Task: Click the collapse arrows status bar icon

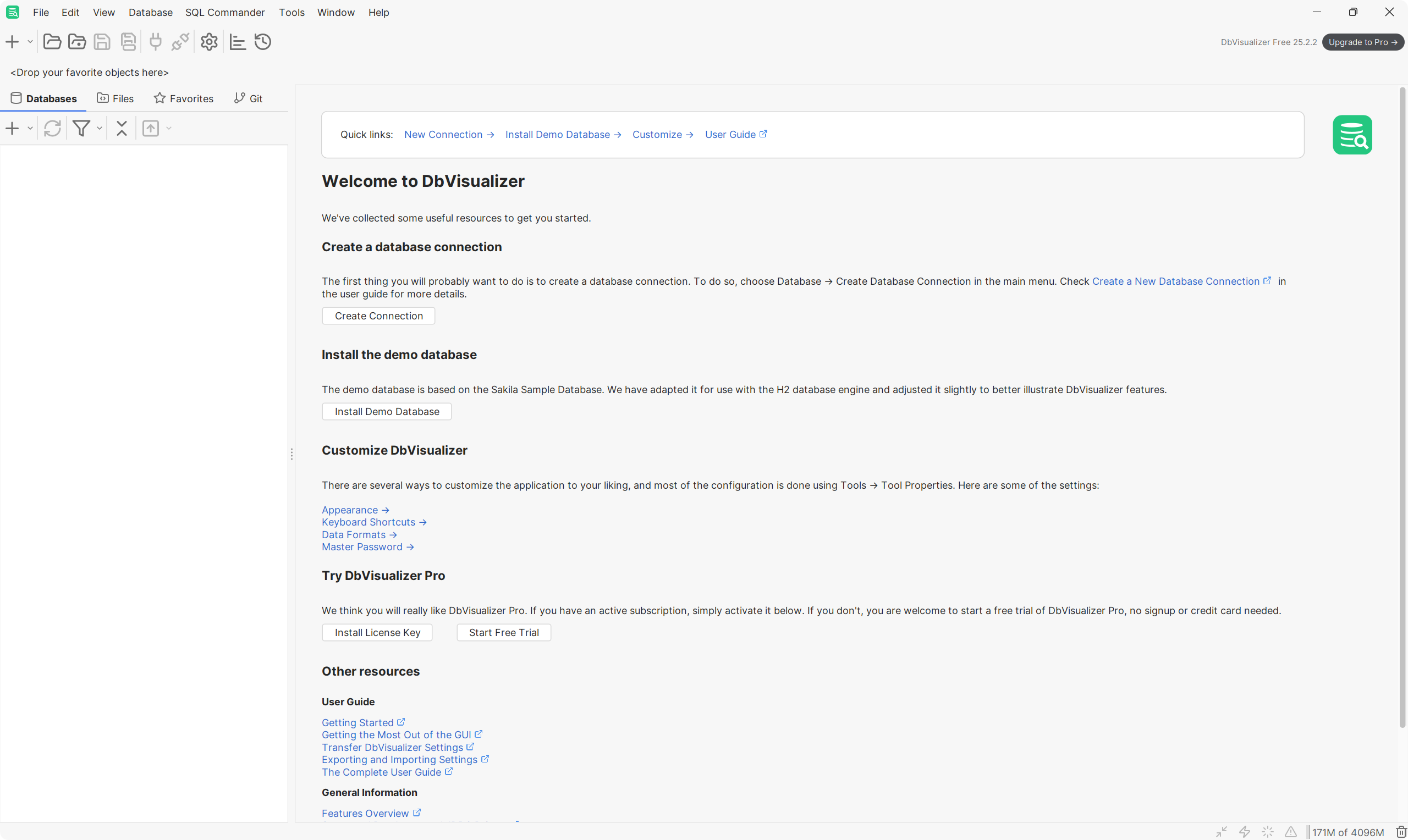Action: [x=1221, y=832]
